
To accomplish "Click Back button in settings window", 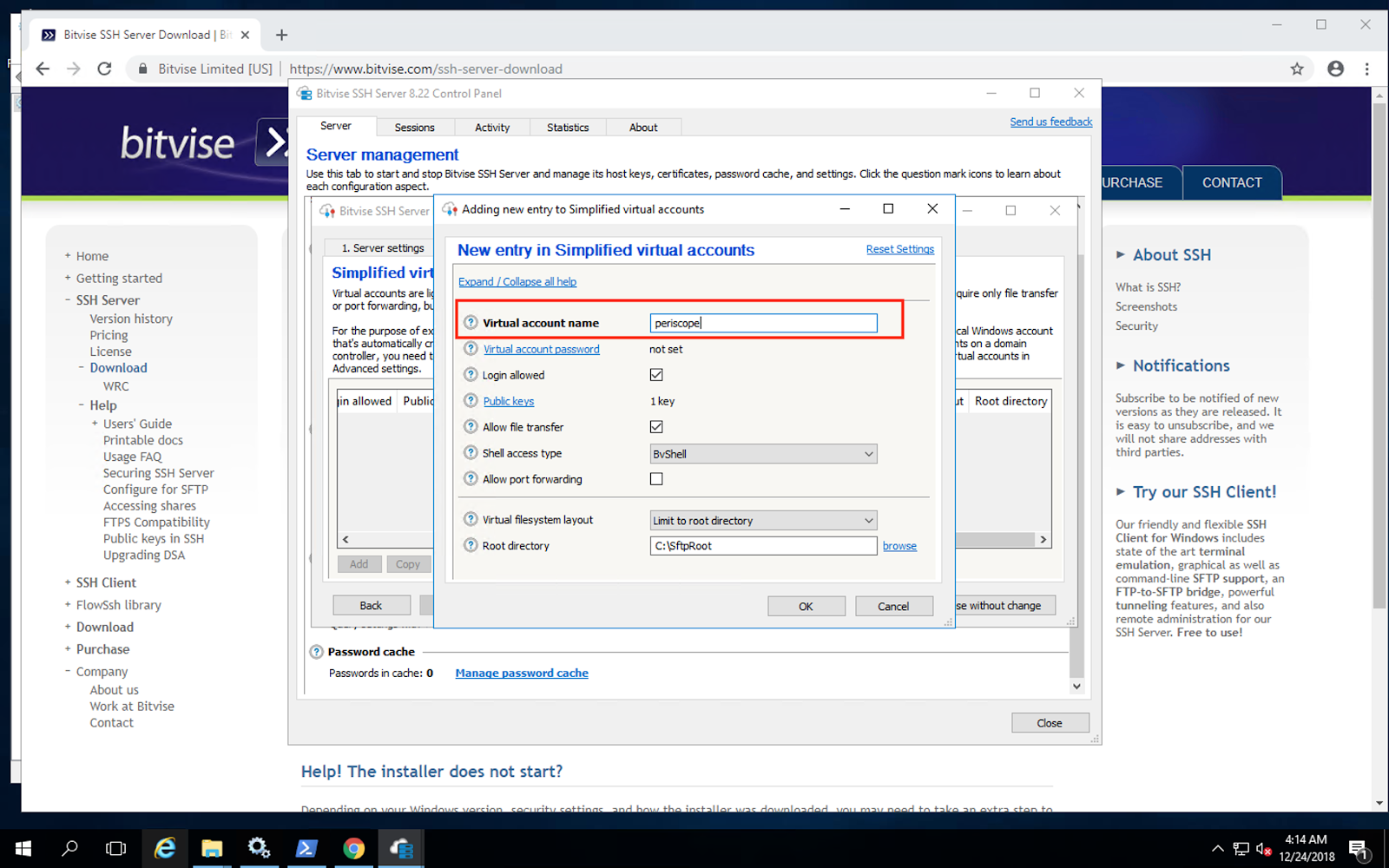I will click(x=371, y=606).
